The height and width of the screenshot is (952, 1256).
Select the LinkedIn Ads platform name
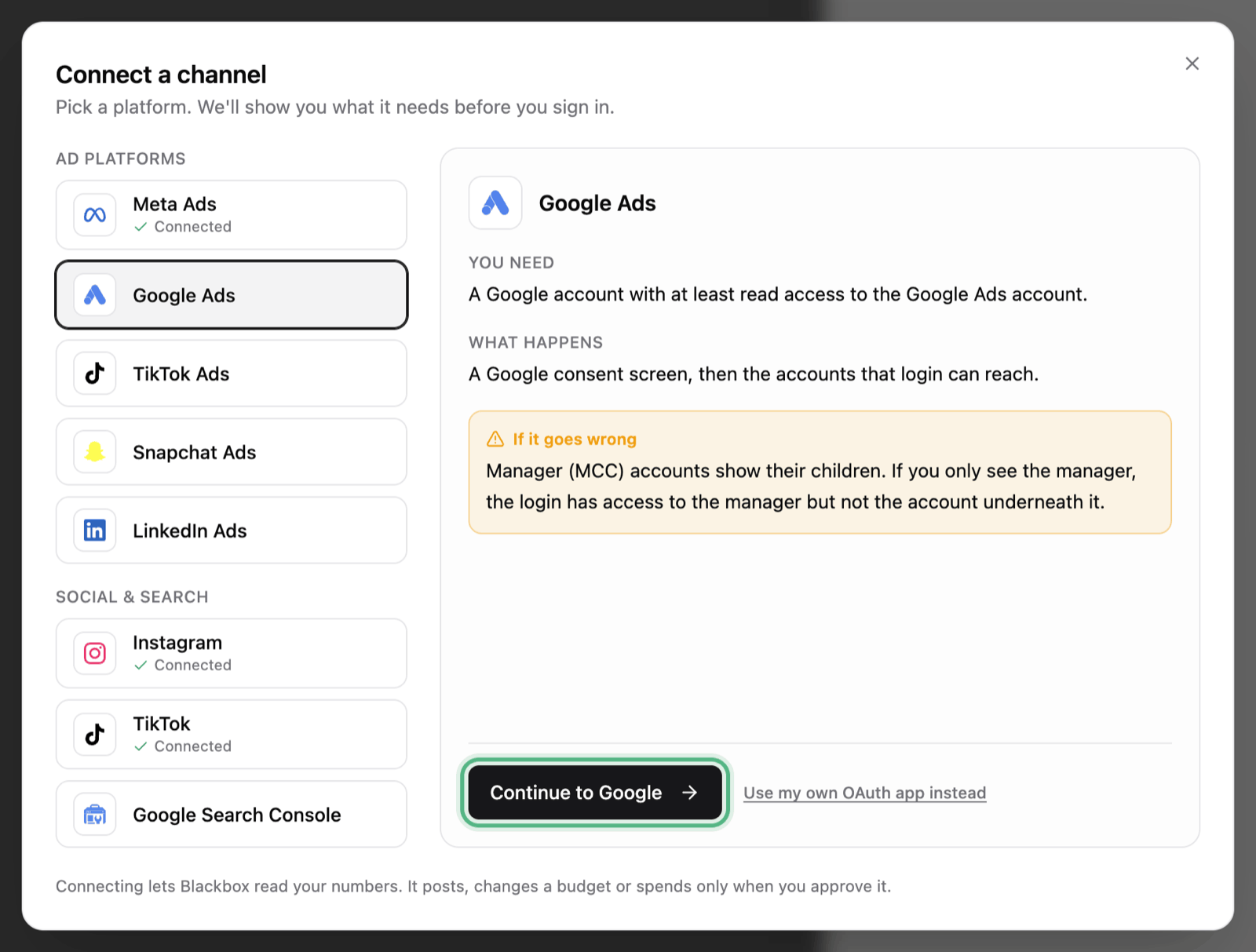pyautogui.click(x=190, y=531)
